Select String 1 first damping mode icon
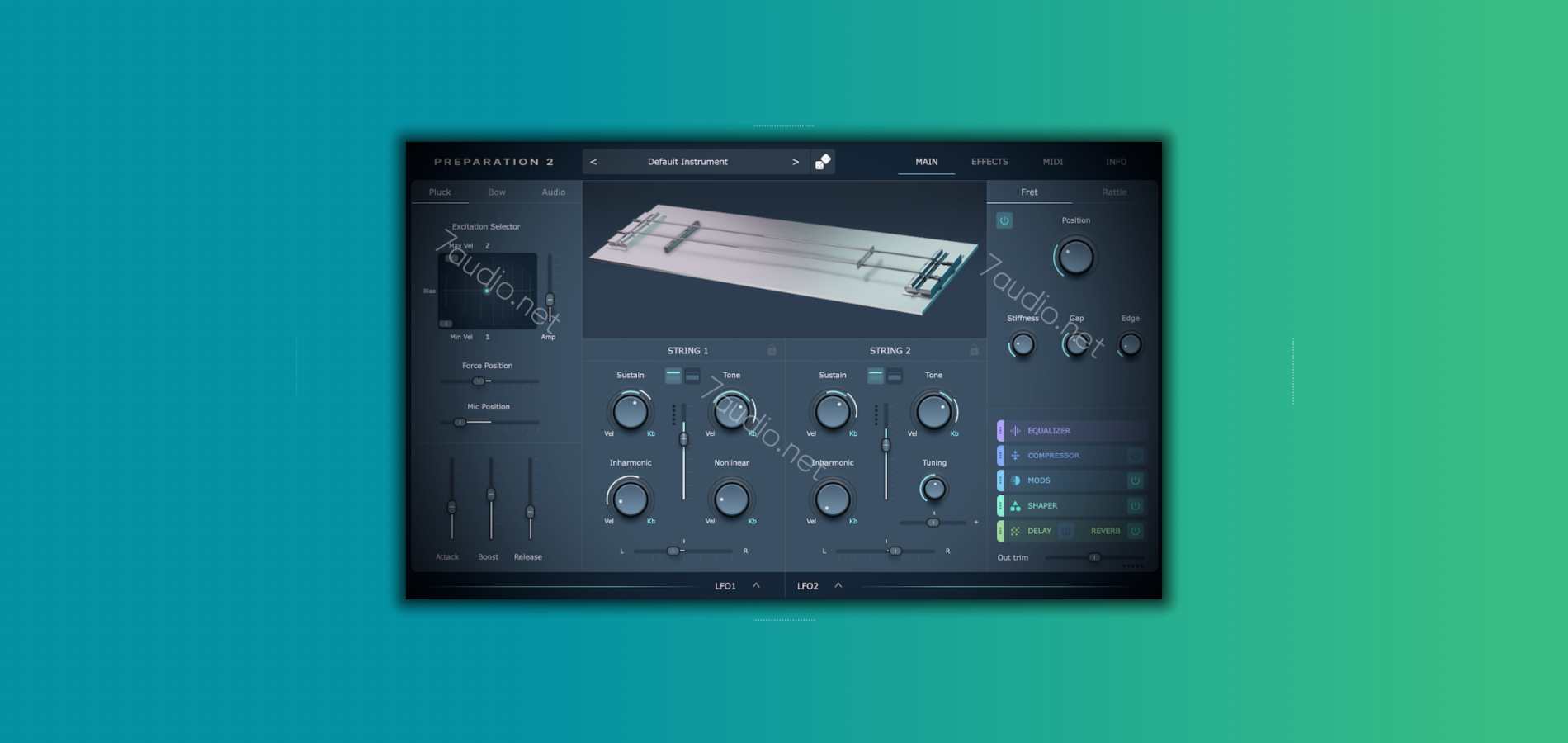1568x743 pixels. 673,376
